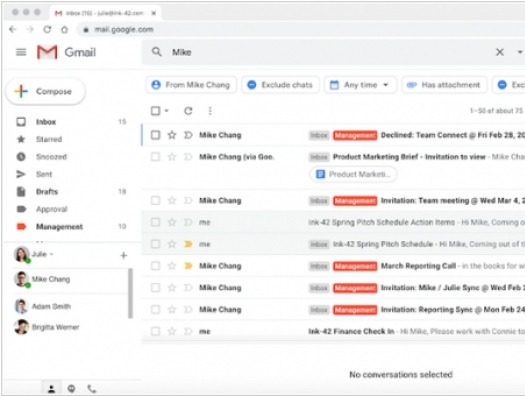The height and width of the screenshot is (396, 525).
Task: Select the Declined: Team Connect email checkbox
Action: click(155, 135)
